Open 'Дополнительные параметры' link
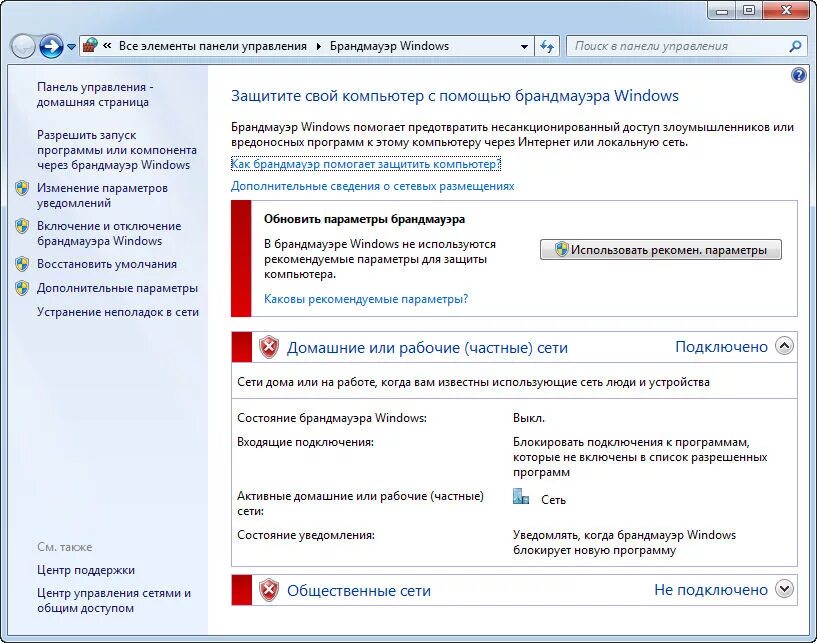Screen dimensions: 817x643 (x=117, y=288)
